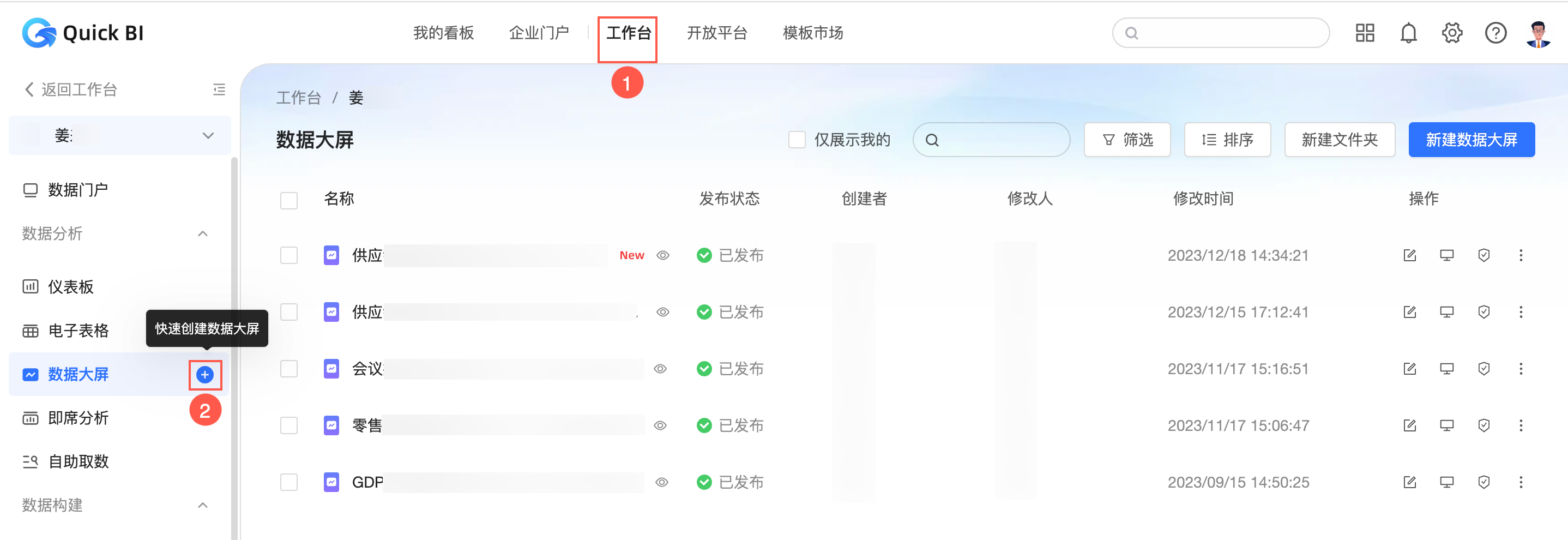Tick the select-all checkbox in table header
Screen dimensions: 1568x540
coord(288,200)
